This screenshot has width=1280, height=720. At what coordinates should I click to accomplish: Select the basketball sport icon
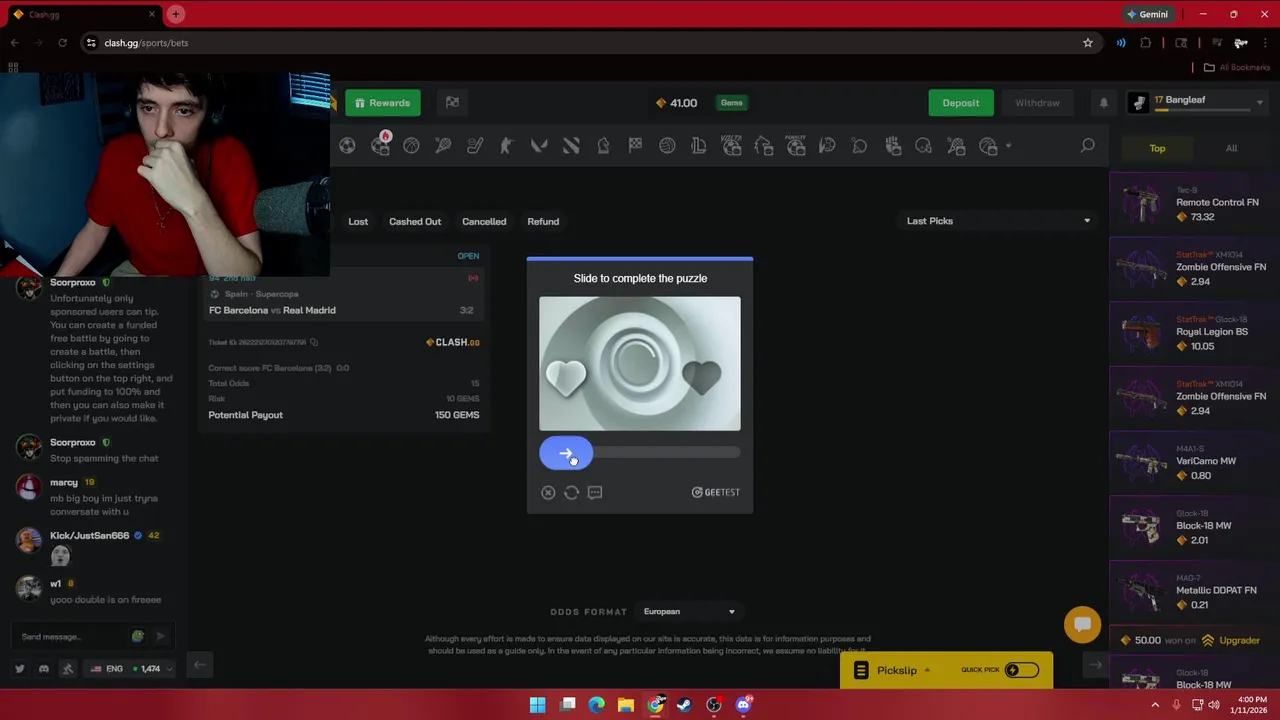tap(411, 146)
